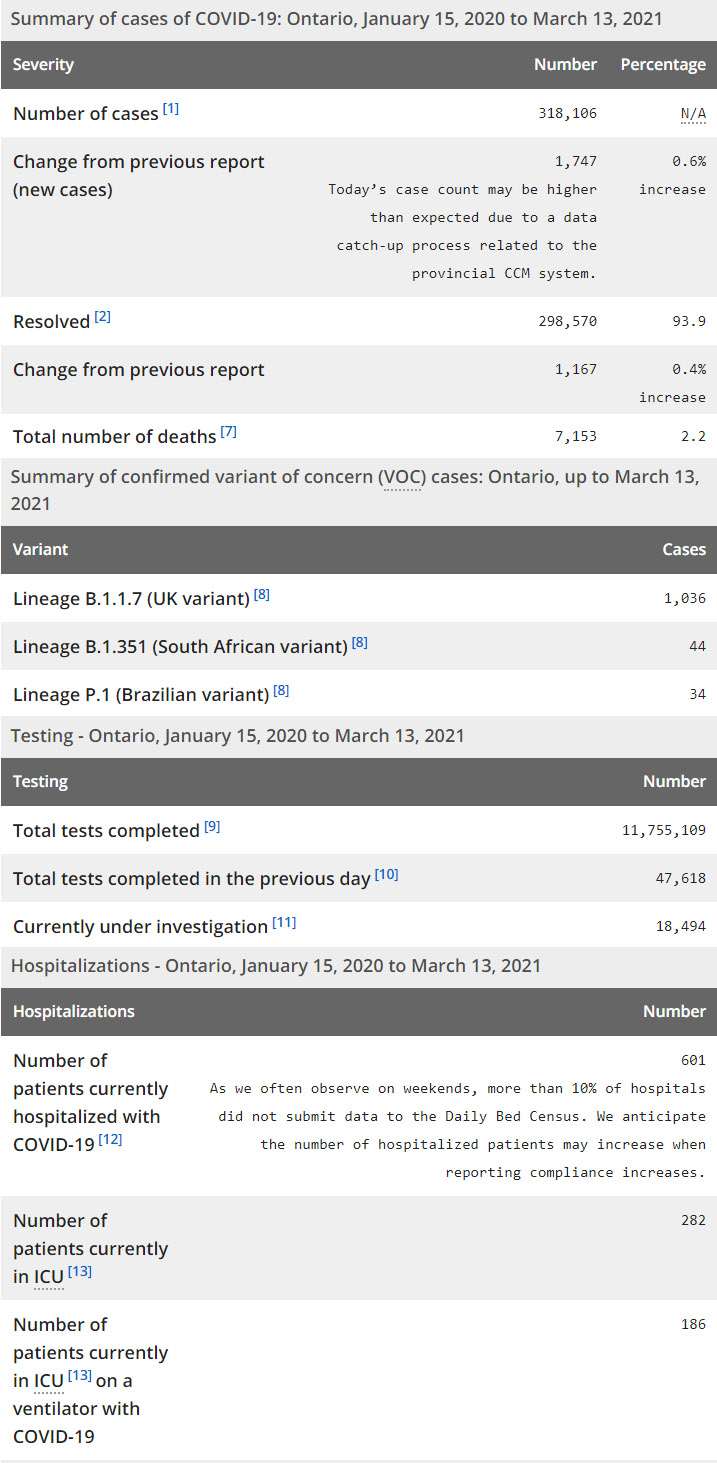Click footnote 11 beside Currently under investigation
Screen dimensions: 717x1463
(x=284, y=922)
